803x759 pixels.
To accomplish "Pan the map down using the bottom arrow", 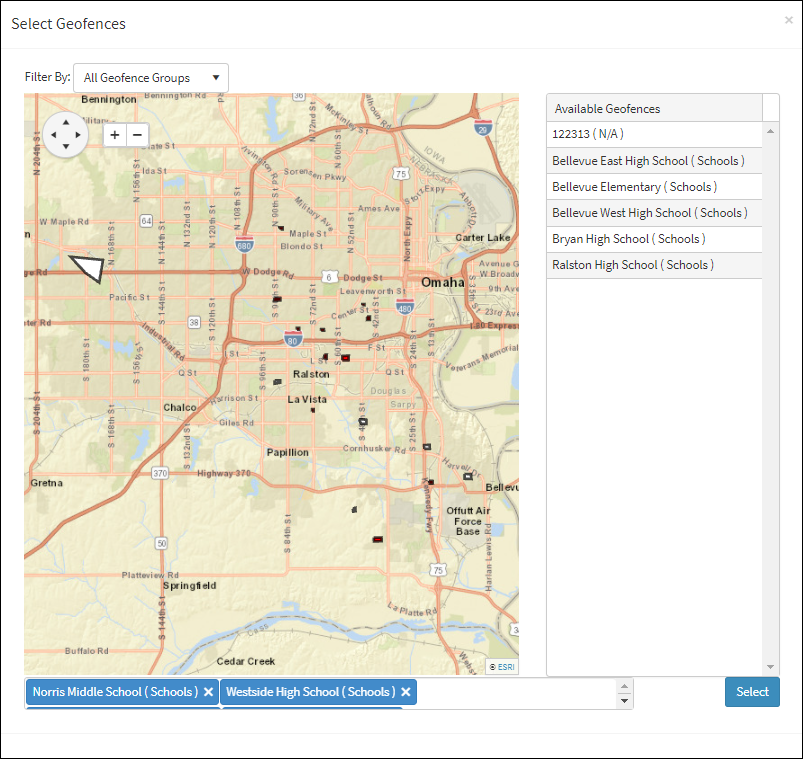I will (66, 147).
